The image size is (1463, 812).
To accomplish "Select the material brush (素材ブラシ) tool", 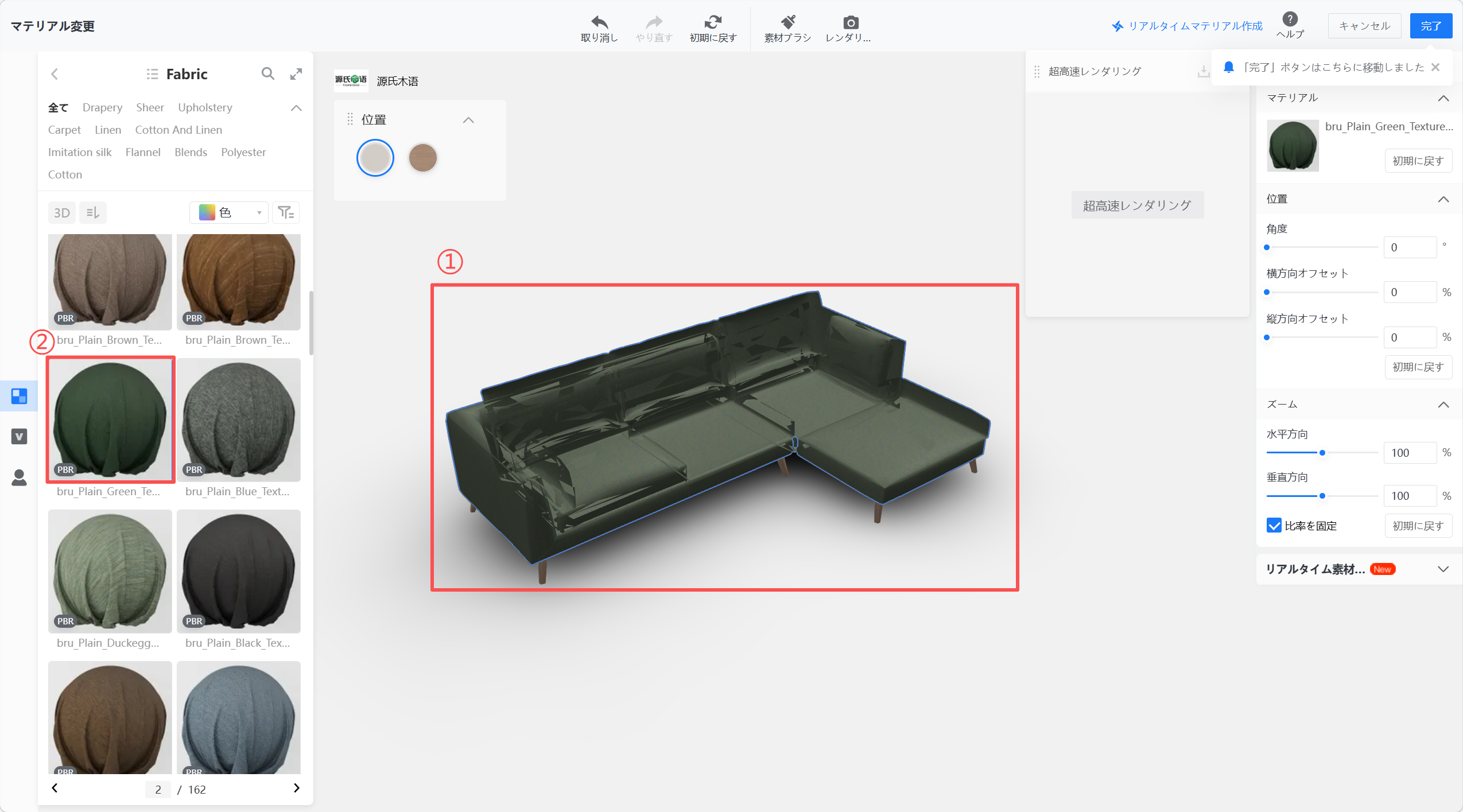I will [787, 22].
